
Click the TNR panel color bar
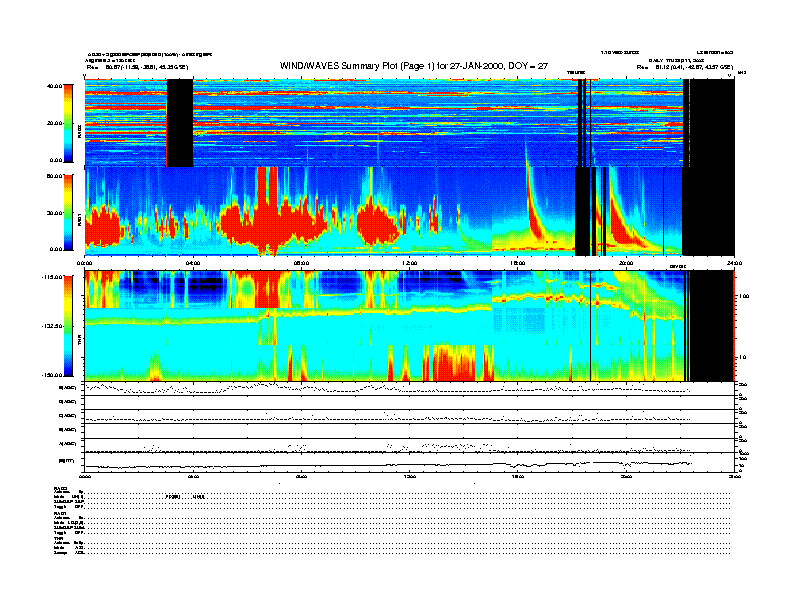[68, 326]
